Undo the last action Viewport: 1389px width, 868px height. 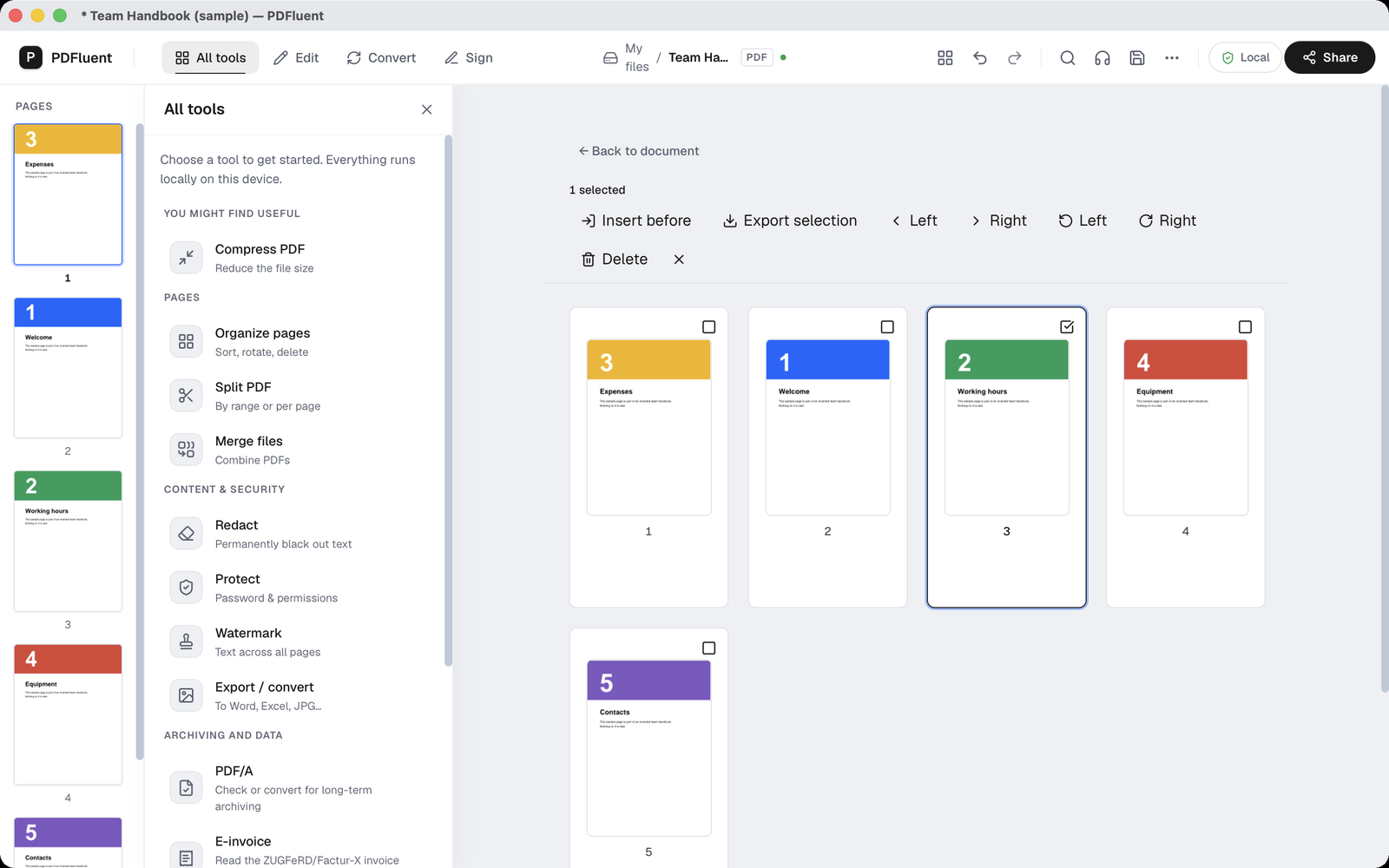coord(980,57)
